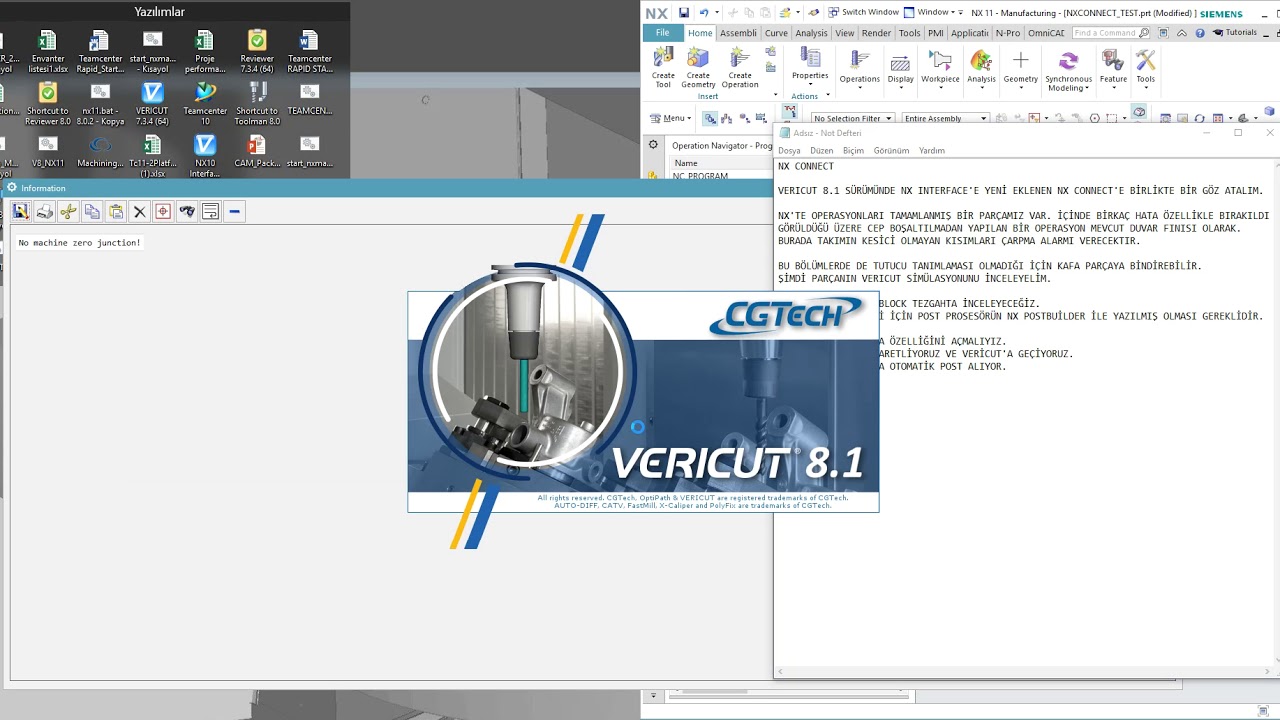Click Create Operation in the NX ribbon
Screen dimensions: 1280x720
pos(740,67)
